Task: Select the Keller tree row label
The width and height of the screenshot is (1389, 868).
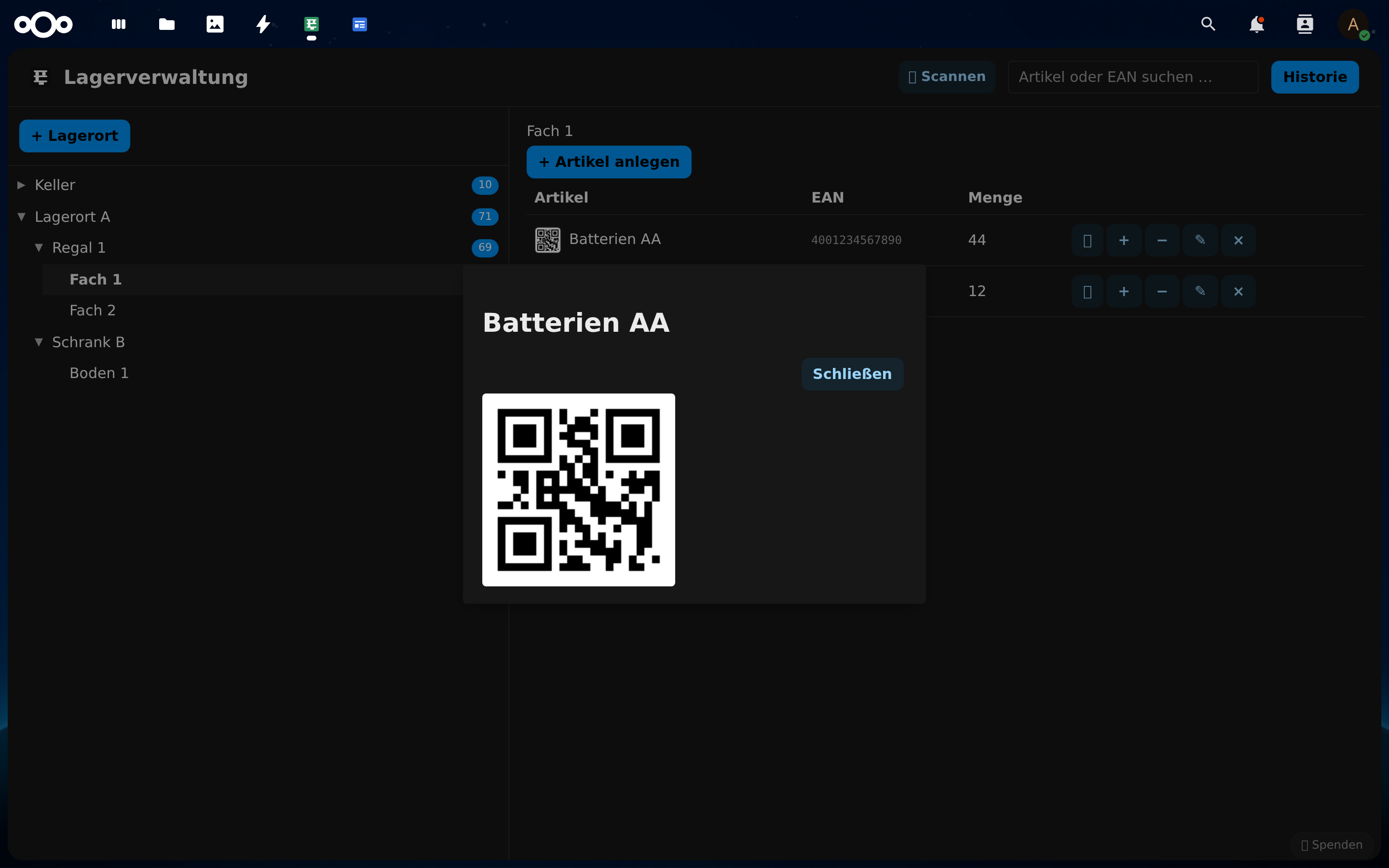Action: pyautogui.click(x=55, y=185)
